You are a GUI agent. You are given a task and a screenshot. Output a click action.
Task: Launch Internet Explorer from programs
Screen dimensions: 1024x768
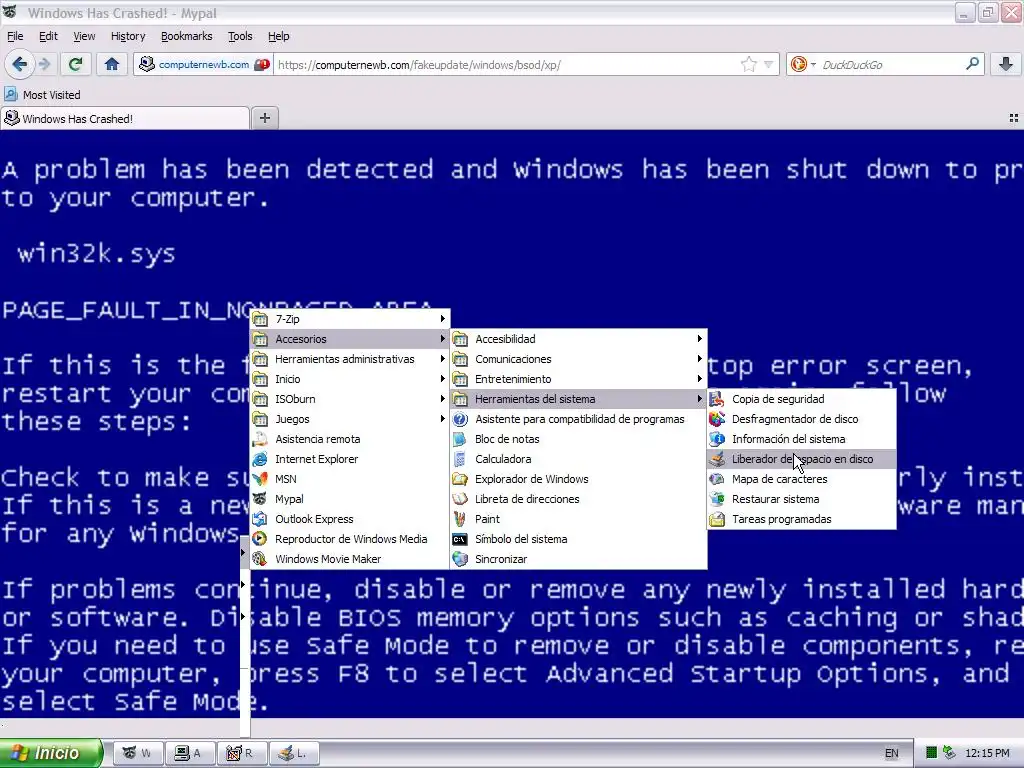click(x=350, y=459)
